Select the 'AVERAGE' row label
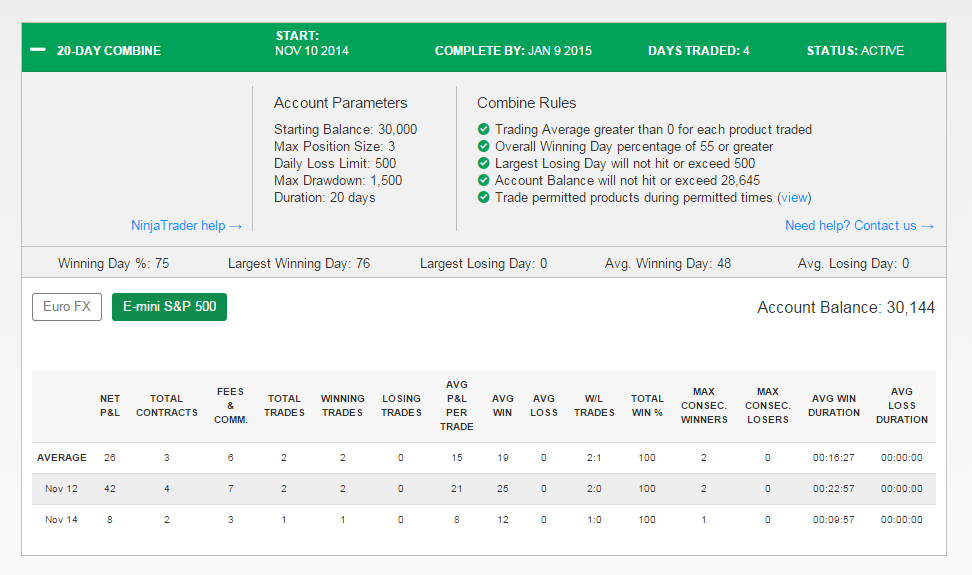Screen dimensions: 972x575 [61, 457]
